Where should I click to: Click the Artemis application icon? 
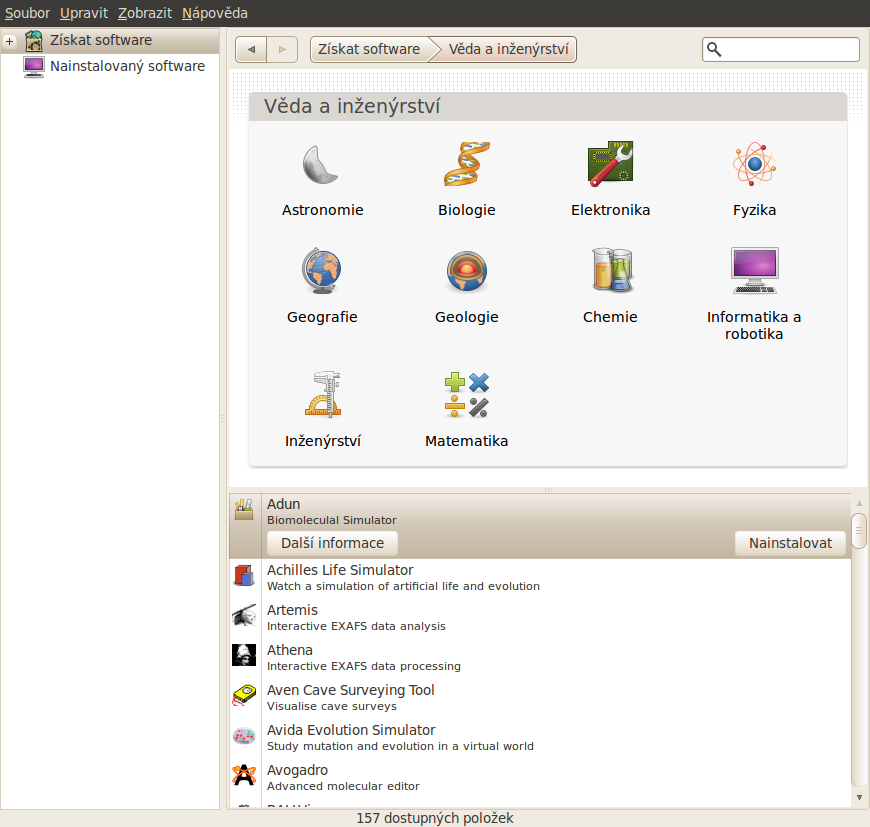tap(244, 616)
